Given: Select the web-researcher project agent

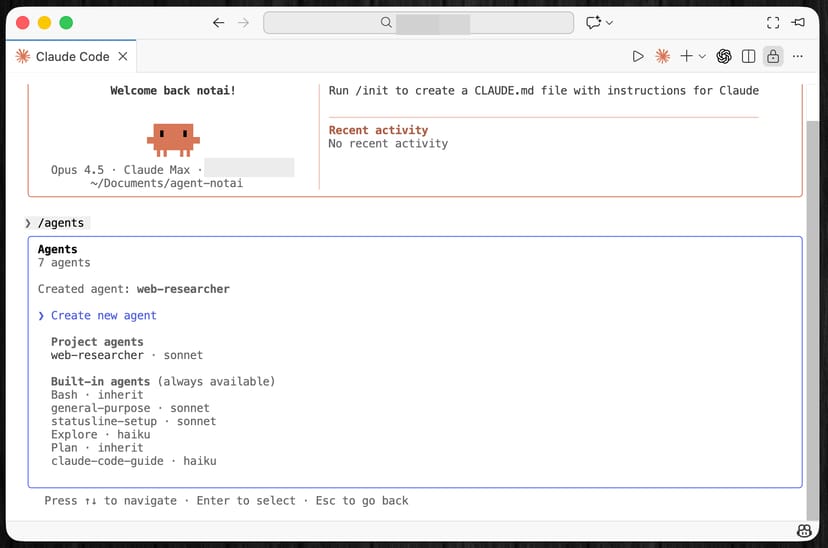Looking at the screenshot, I should click(97, 355).
